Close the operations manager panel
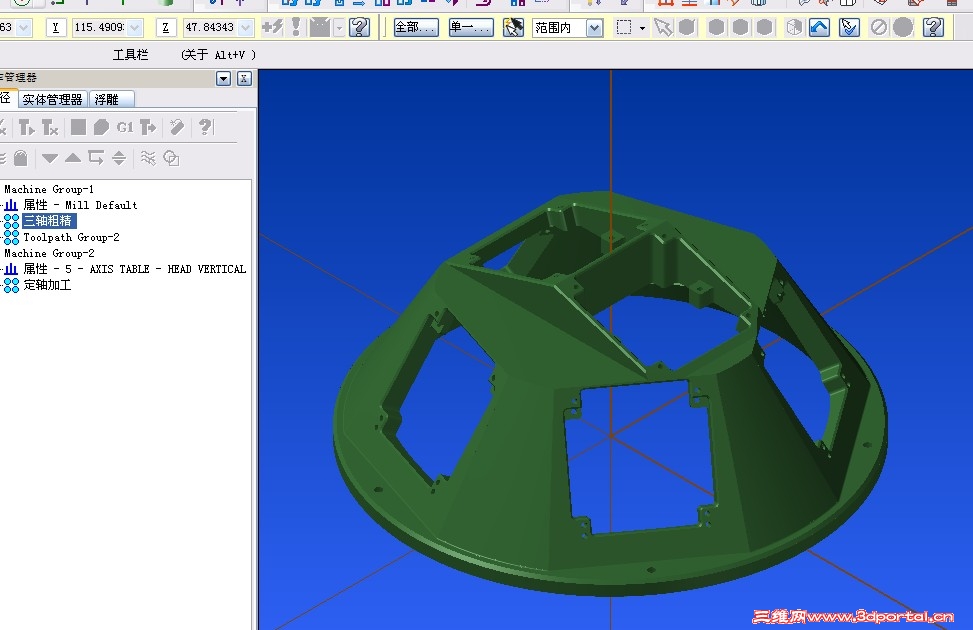This screenshot has width=973, height=630. (x=244, y=78)
